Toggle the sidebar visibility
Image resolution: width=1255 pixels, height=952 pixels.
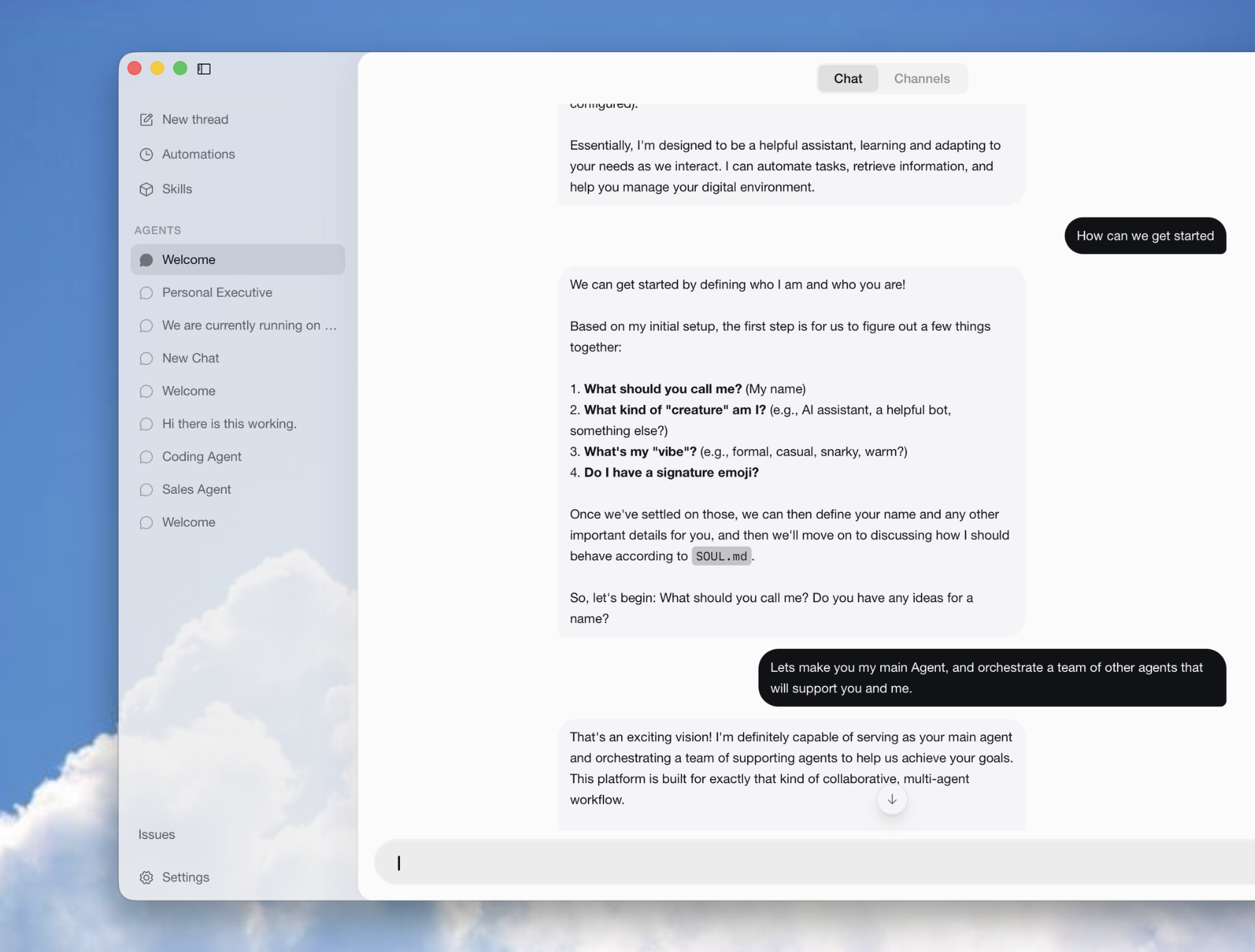205,68
